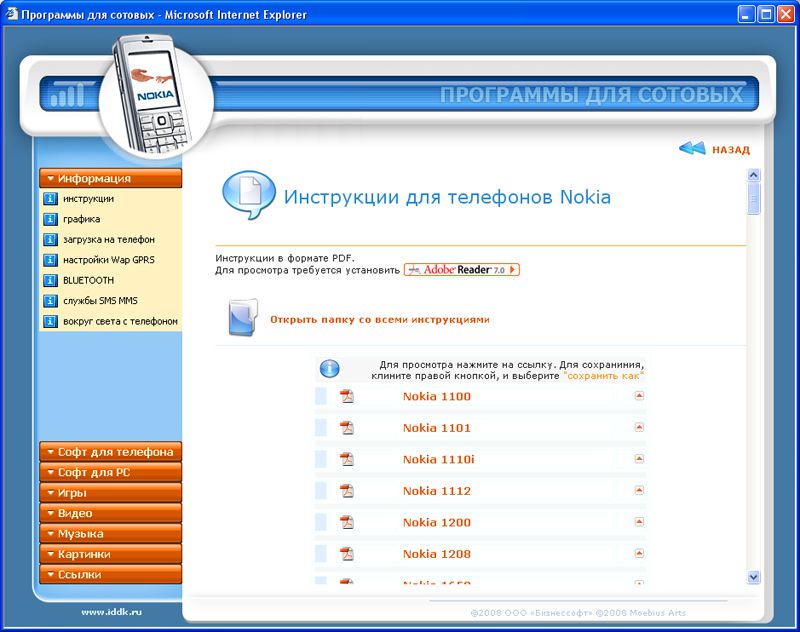Click the PDF icon beside Nokia 1208
Viewport: 800px width, 632px height.
tap(347, 554)
